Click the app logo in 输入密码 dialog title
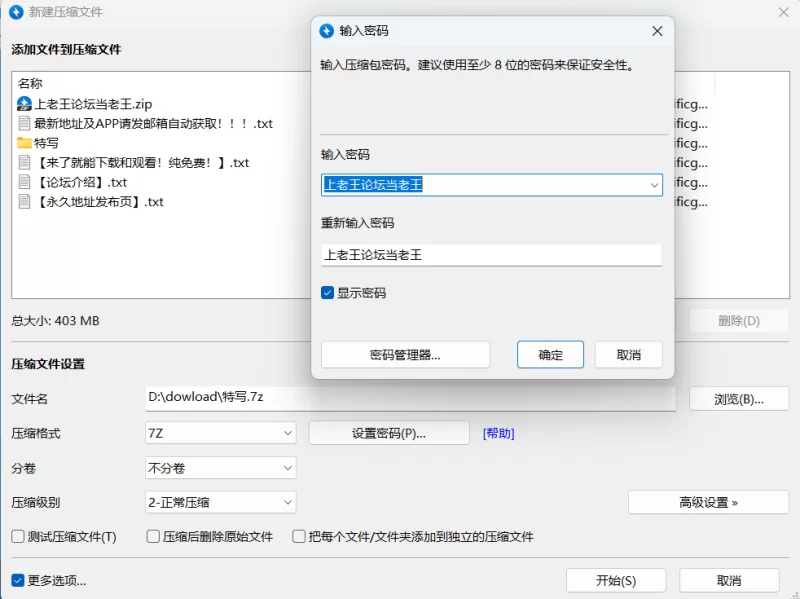 point(327,31)
